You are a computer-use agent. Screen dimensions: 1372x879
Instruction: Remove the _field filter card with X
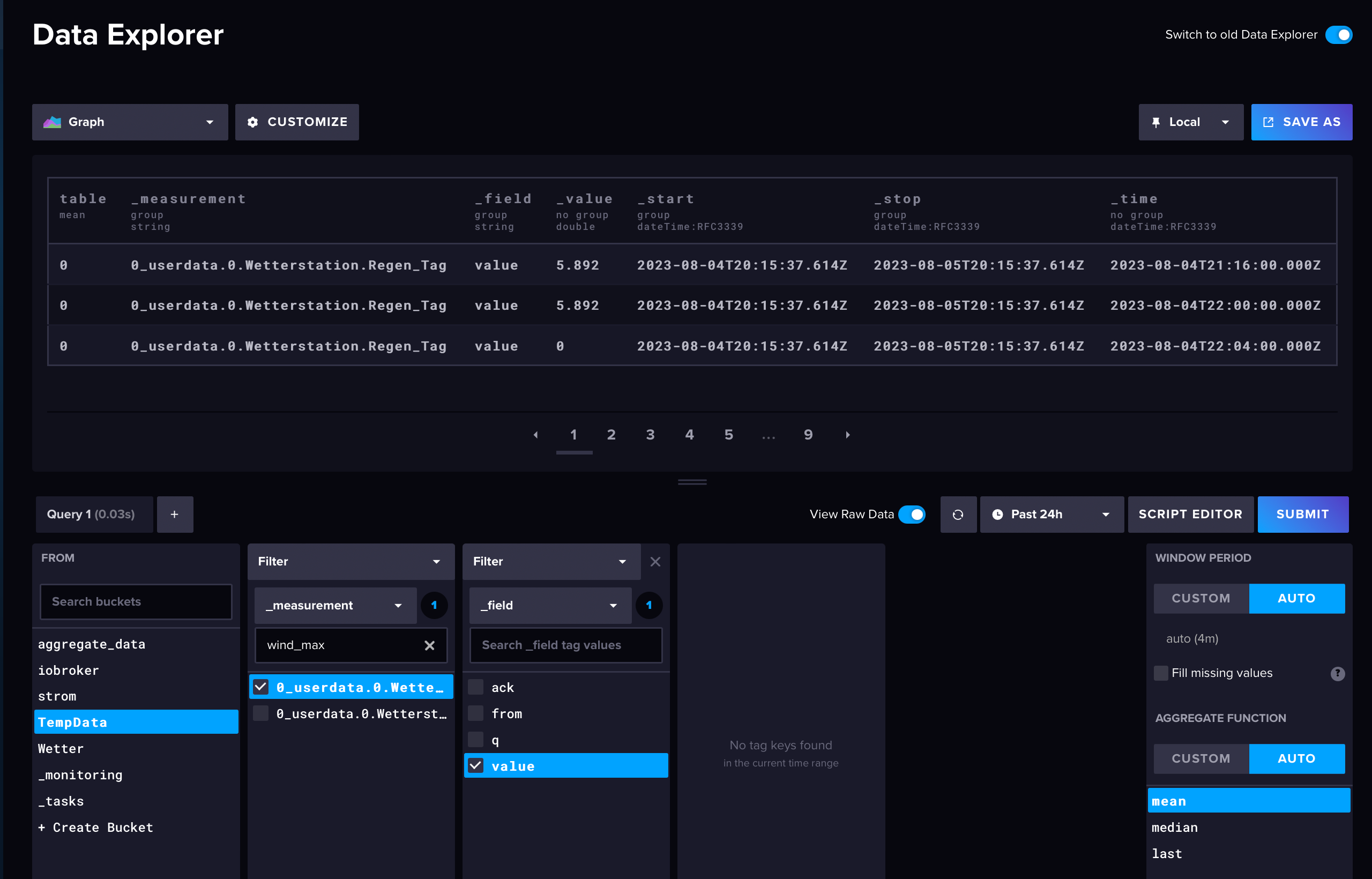(x=654, y=562)
